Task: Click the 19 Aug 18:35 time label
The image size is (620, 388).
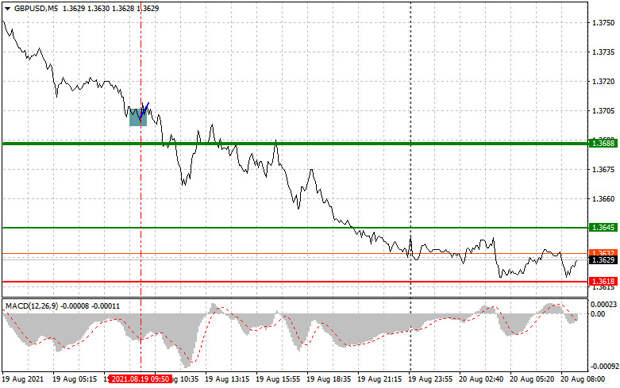Action: pos(329,379)
